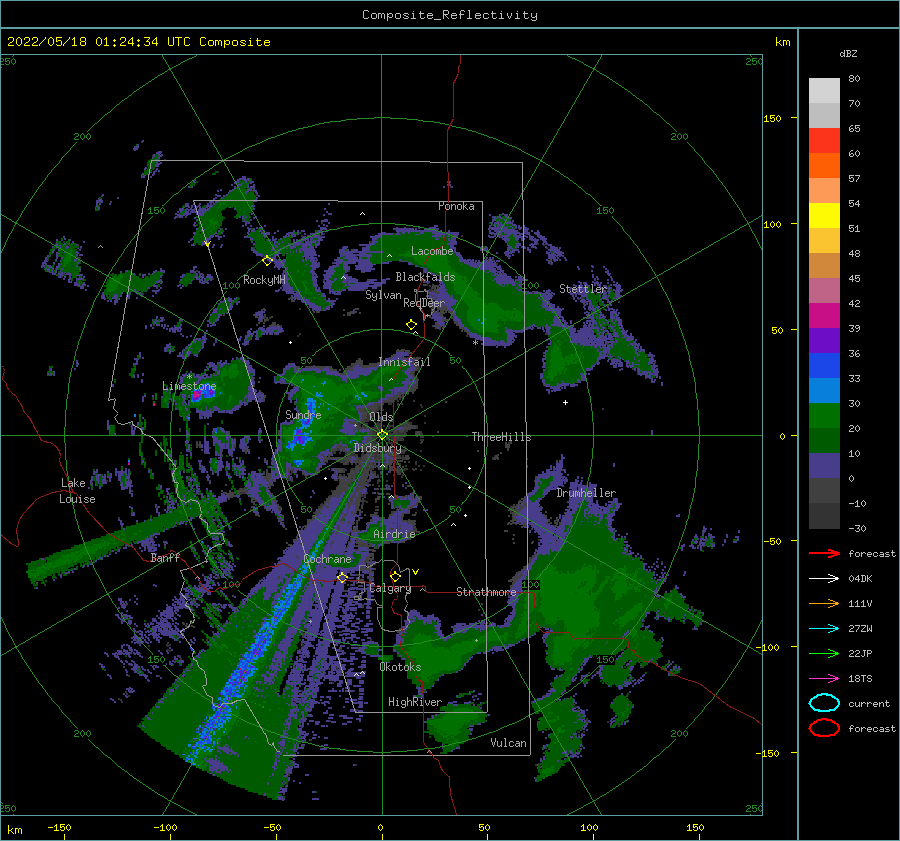900x841 pixels.
Task: Click the RedDeer city label
Action: (x=424, y=303)
